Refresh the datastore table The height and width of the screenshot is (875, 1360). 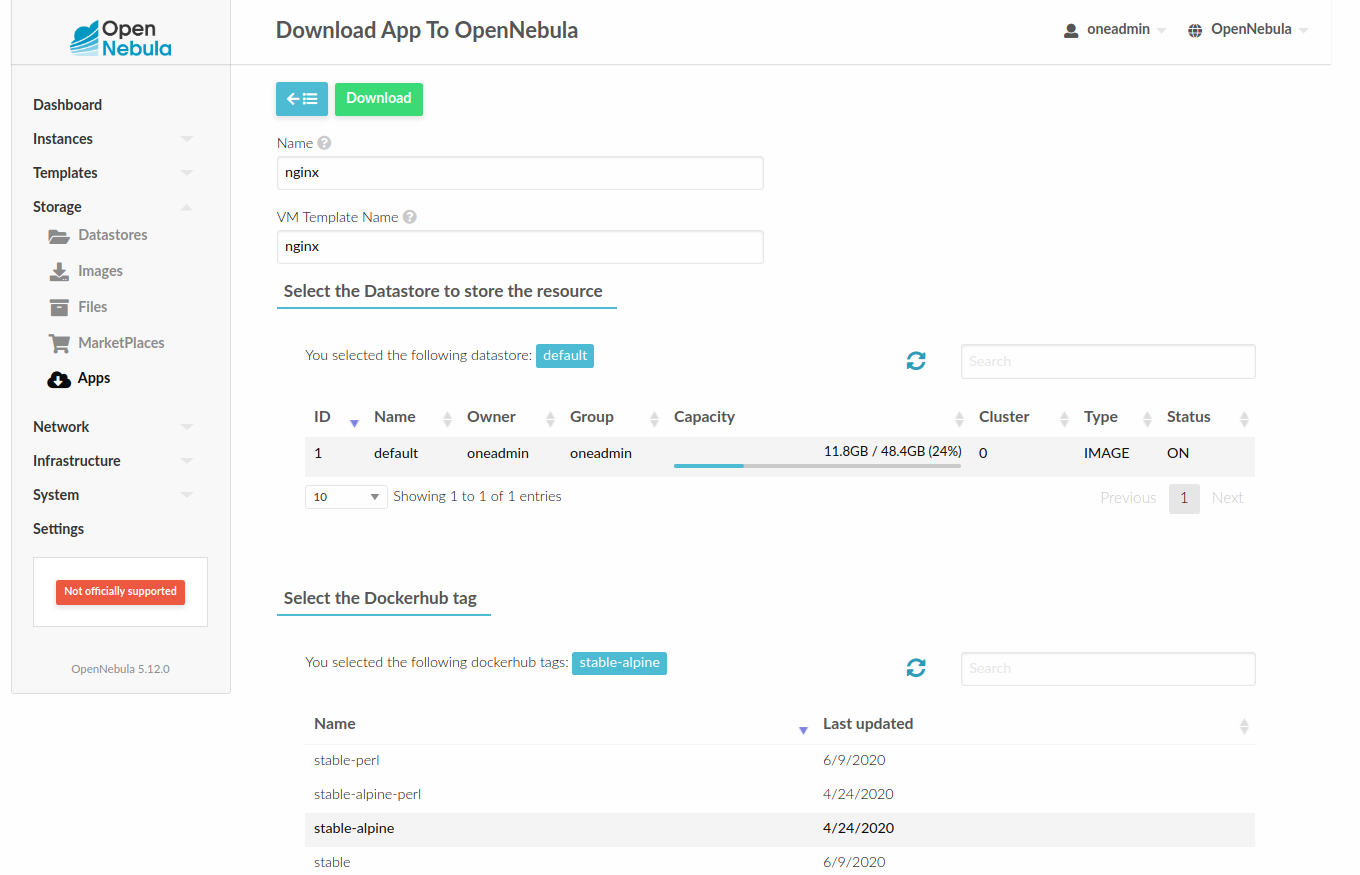coord(916,361)
